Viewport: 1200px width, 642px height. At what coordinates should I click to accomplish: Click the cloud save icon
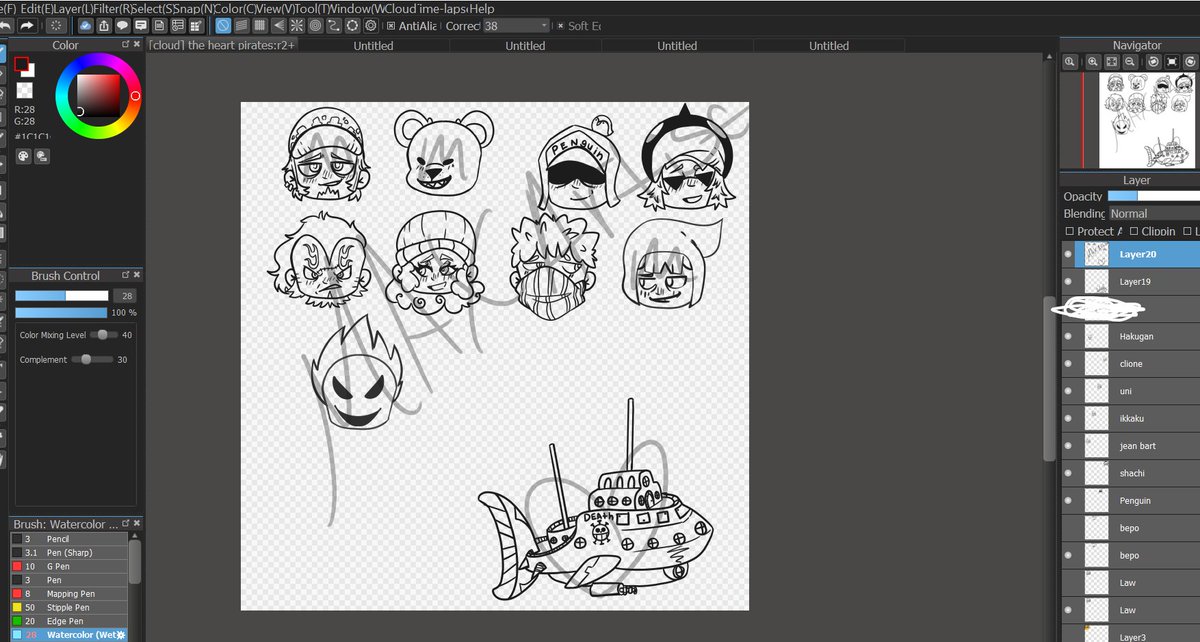tap(85, 25)
